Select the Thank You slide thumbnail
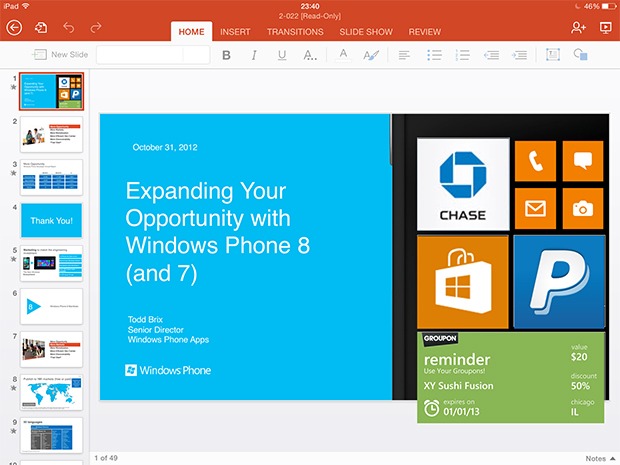 coord(51,220)
